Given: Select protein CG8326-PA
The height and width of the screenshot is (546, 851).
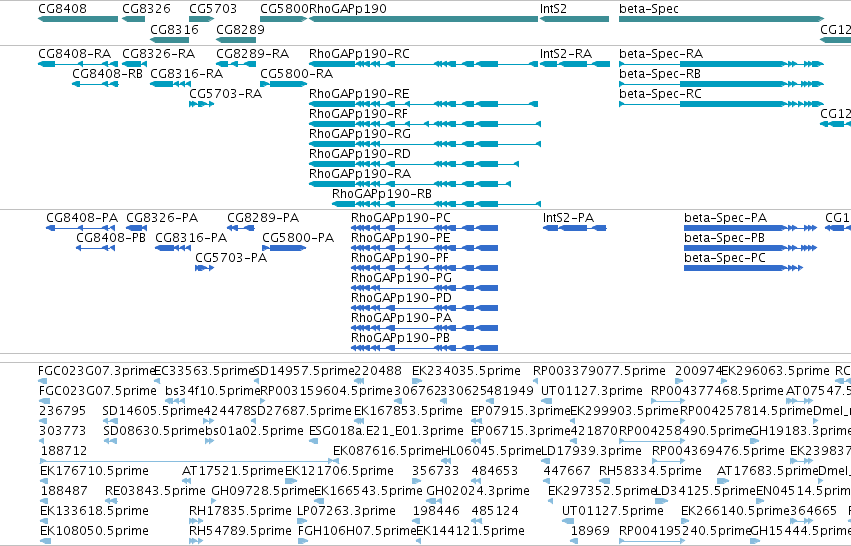Looking at the screenshot, I should click(137, 228).
